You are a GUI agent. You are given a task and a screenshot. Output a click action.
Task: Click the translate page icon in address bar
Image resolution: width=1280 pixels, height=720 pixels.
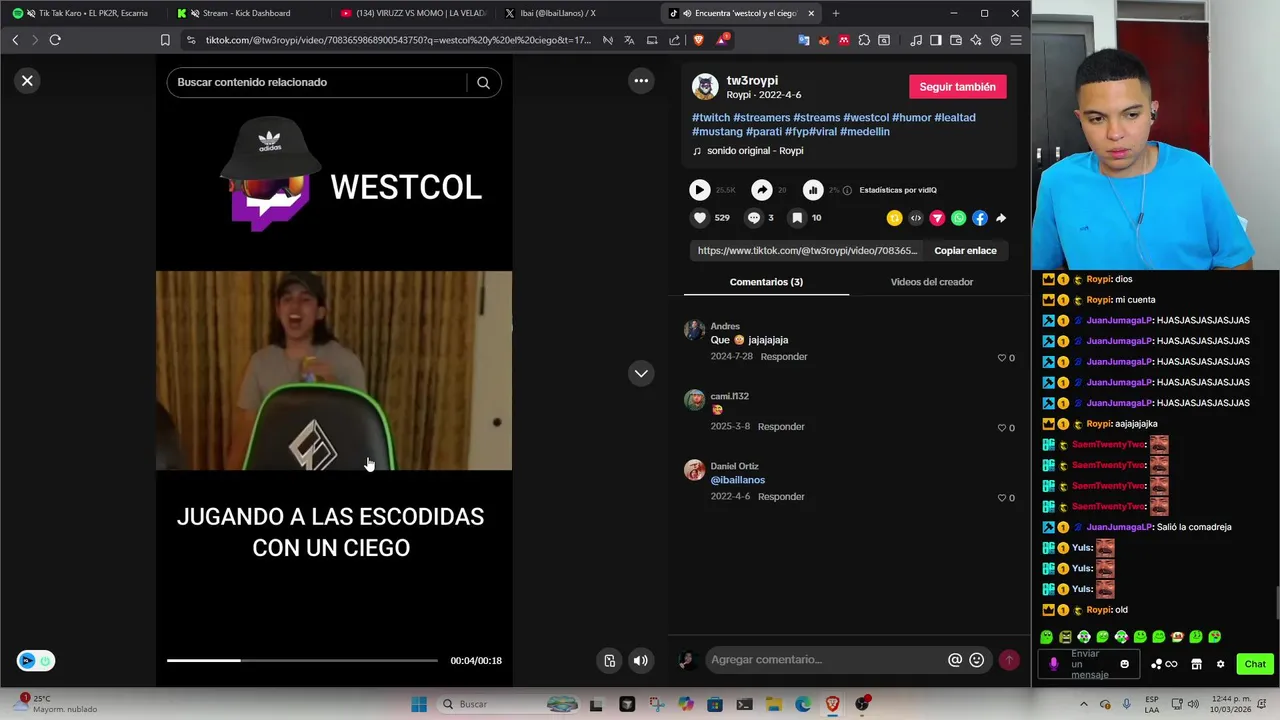629,40
